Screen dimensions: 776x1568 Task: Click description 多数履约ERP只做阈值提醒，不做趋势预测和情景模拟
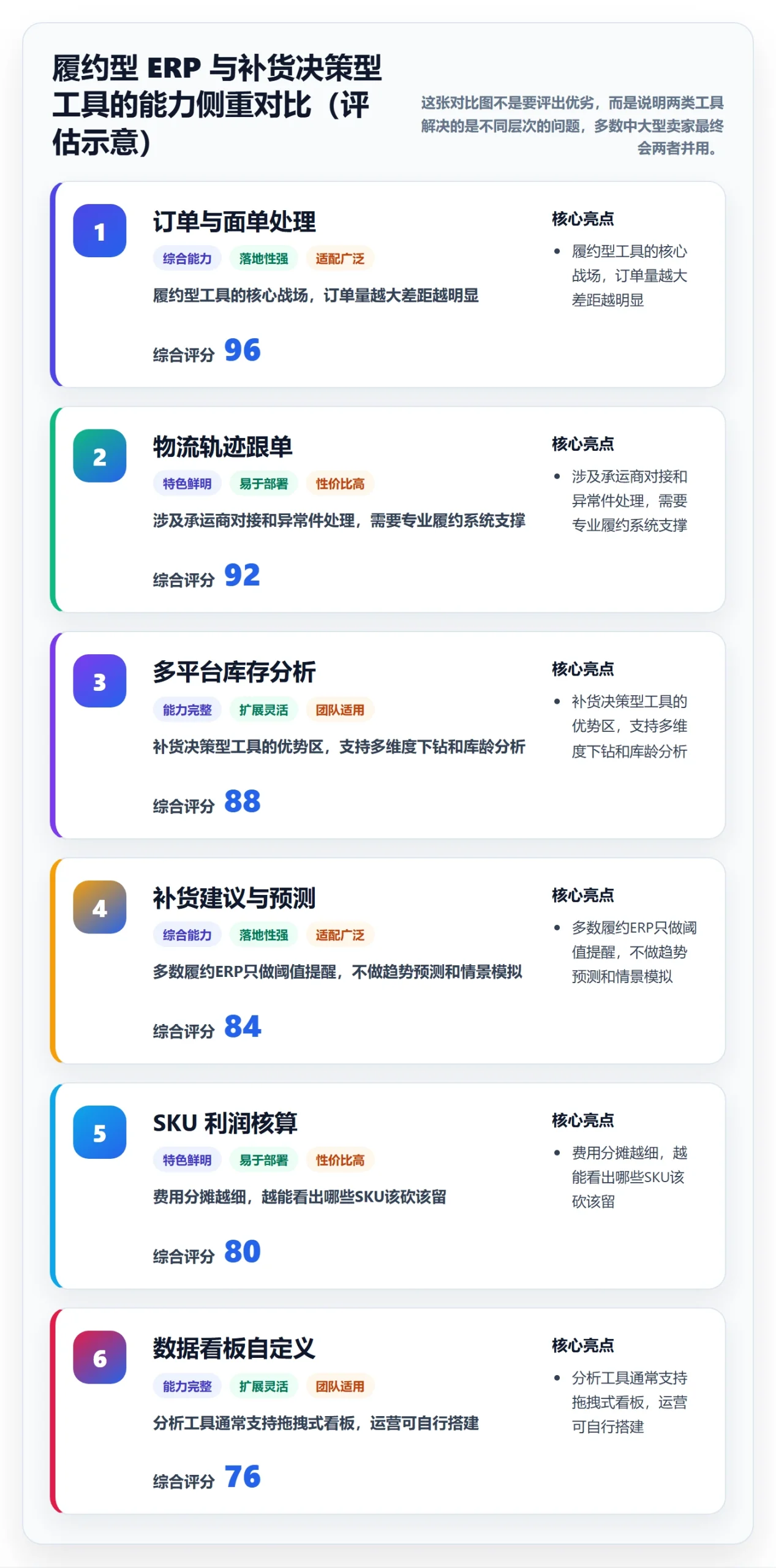(337, 971)
